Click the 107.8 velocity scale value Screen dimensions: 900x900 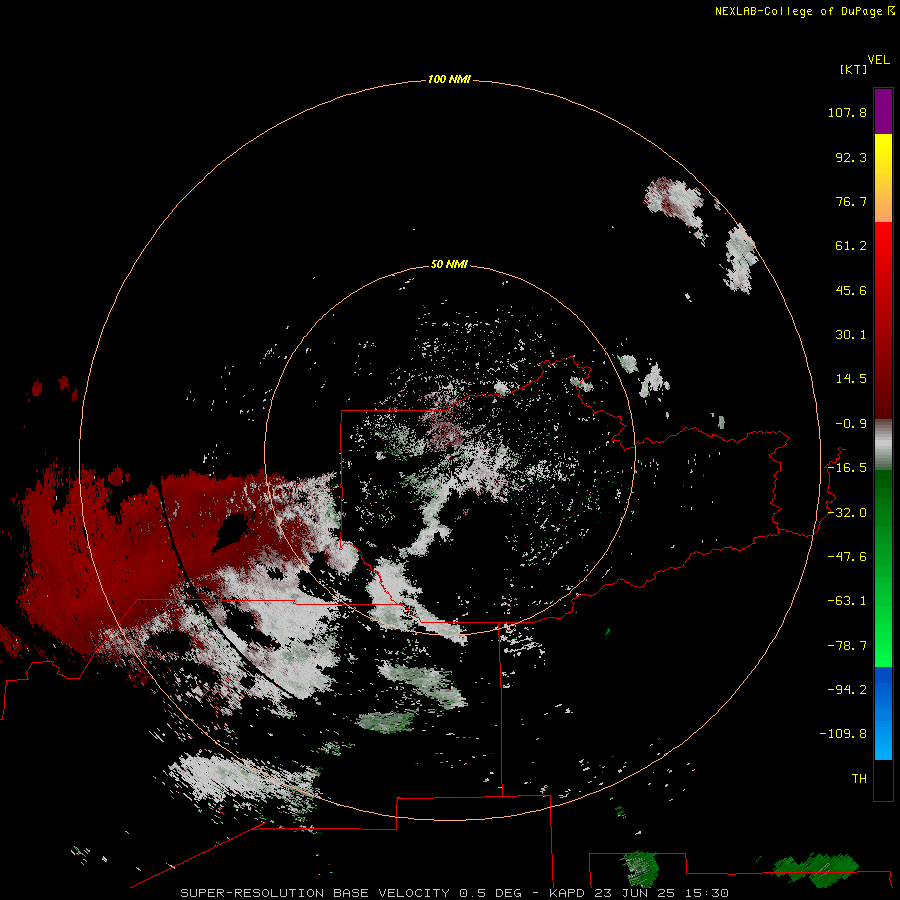[847, 112]
